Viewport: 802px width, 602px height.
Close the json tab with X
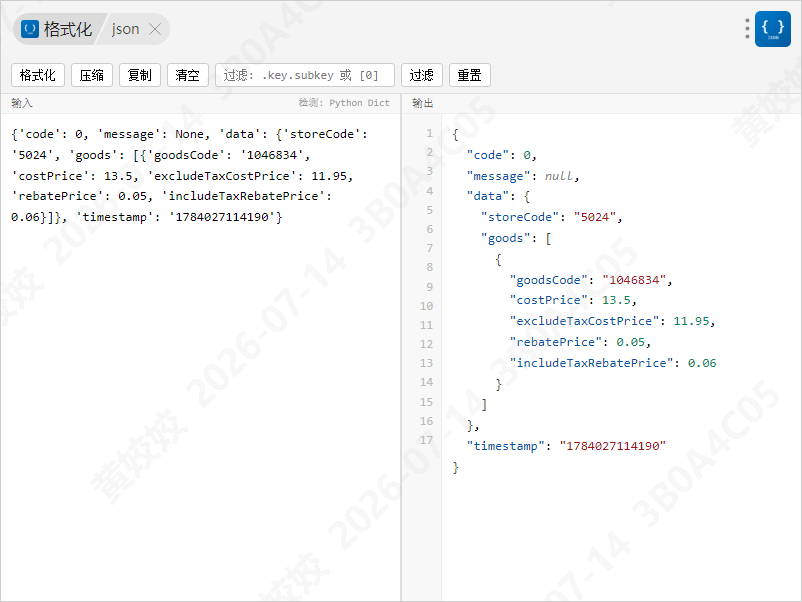click(x=155, y=29)
